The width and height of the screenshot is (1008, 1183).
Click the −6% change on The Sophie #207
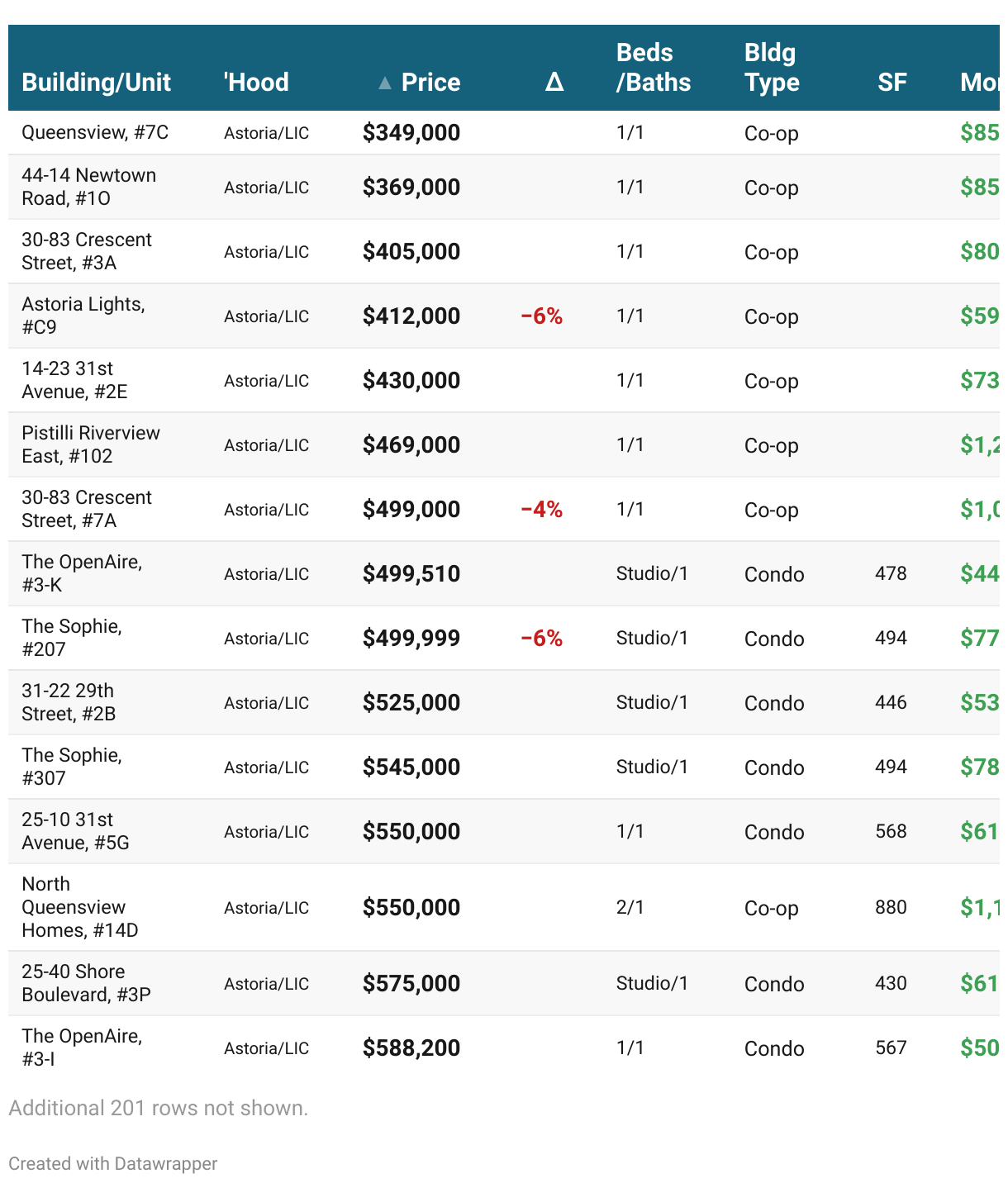coord(542,639)
